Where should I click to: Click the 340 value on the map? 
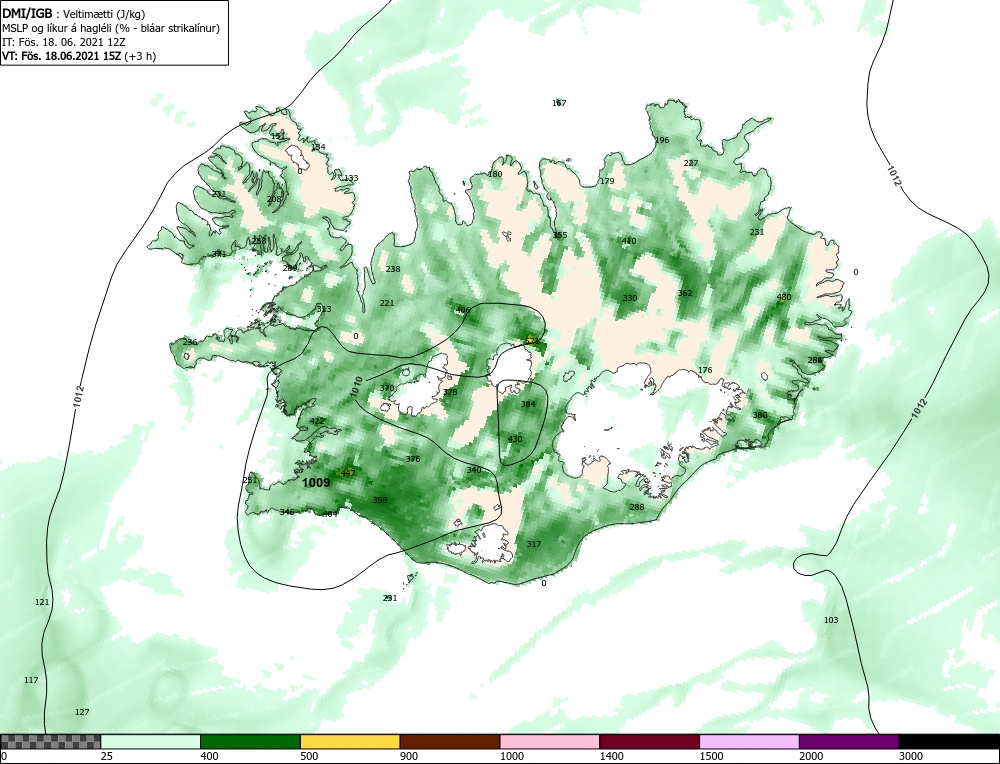click(474, 470)
